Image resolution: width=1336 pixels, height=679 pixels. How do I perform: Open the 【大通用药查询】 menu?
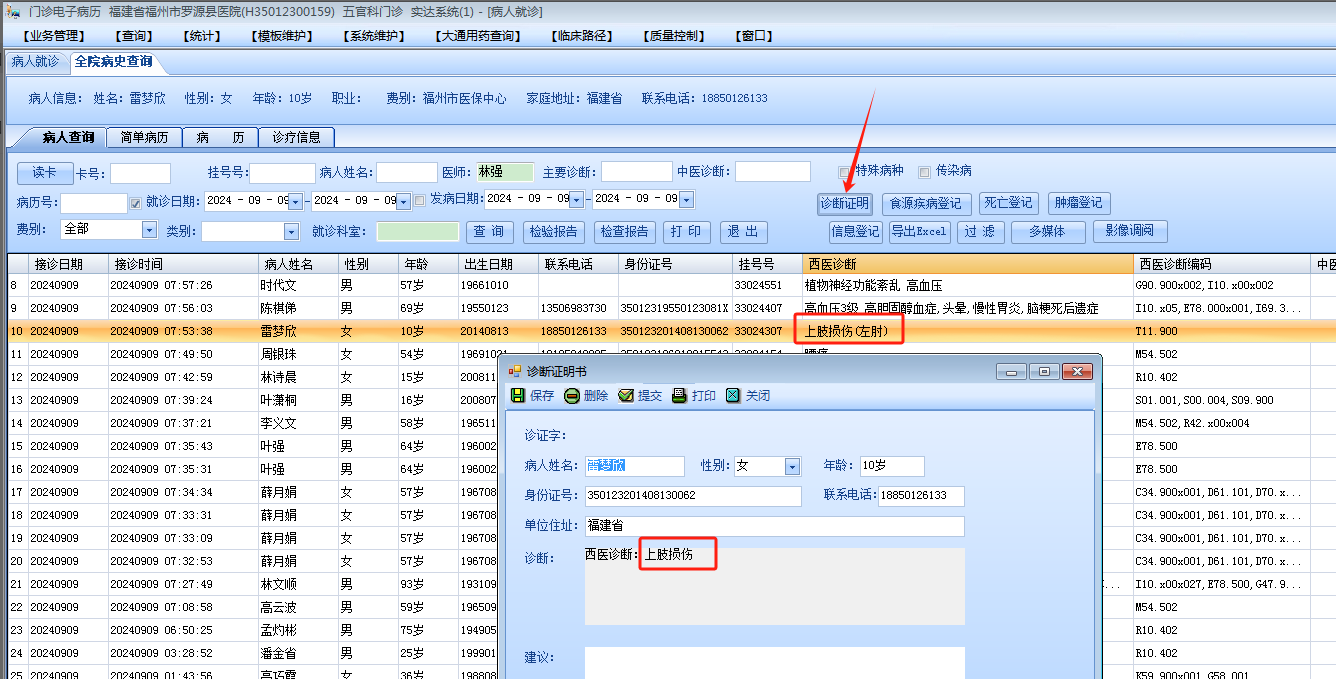479,36
